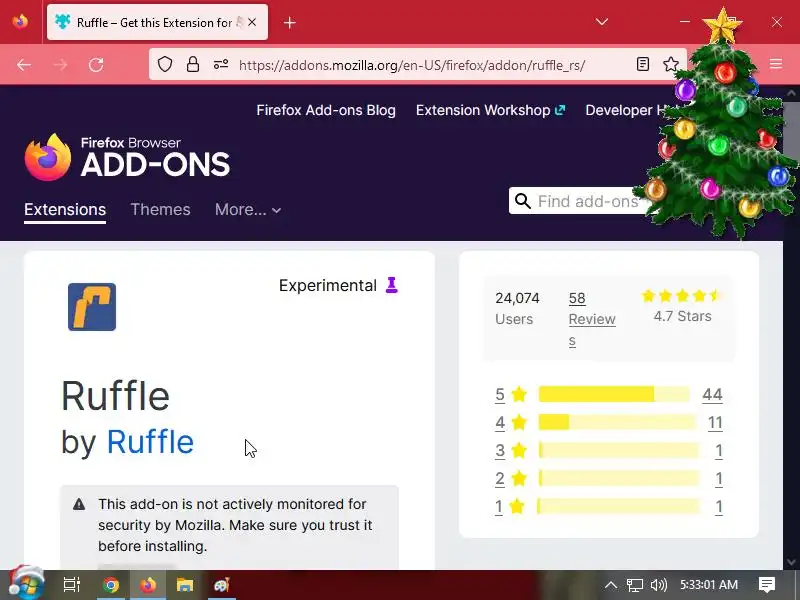The width and height of the screenshot is (800, 600).
Task: Open File Explorer from the taskbar
Action: pos(185,585)
